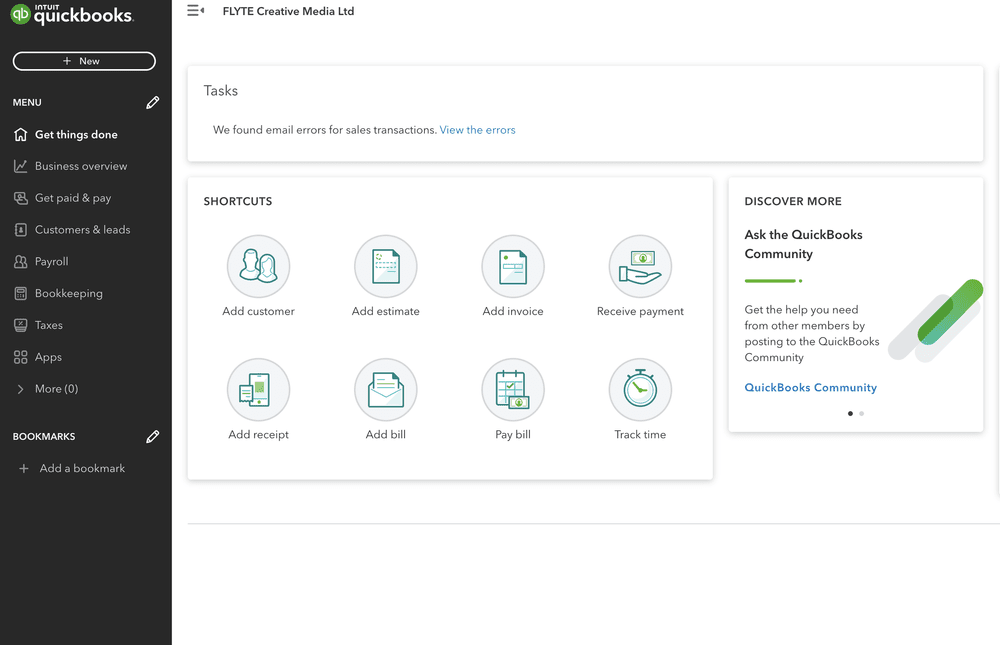Open the QuickBooks Community link

[811, 388]
